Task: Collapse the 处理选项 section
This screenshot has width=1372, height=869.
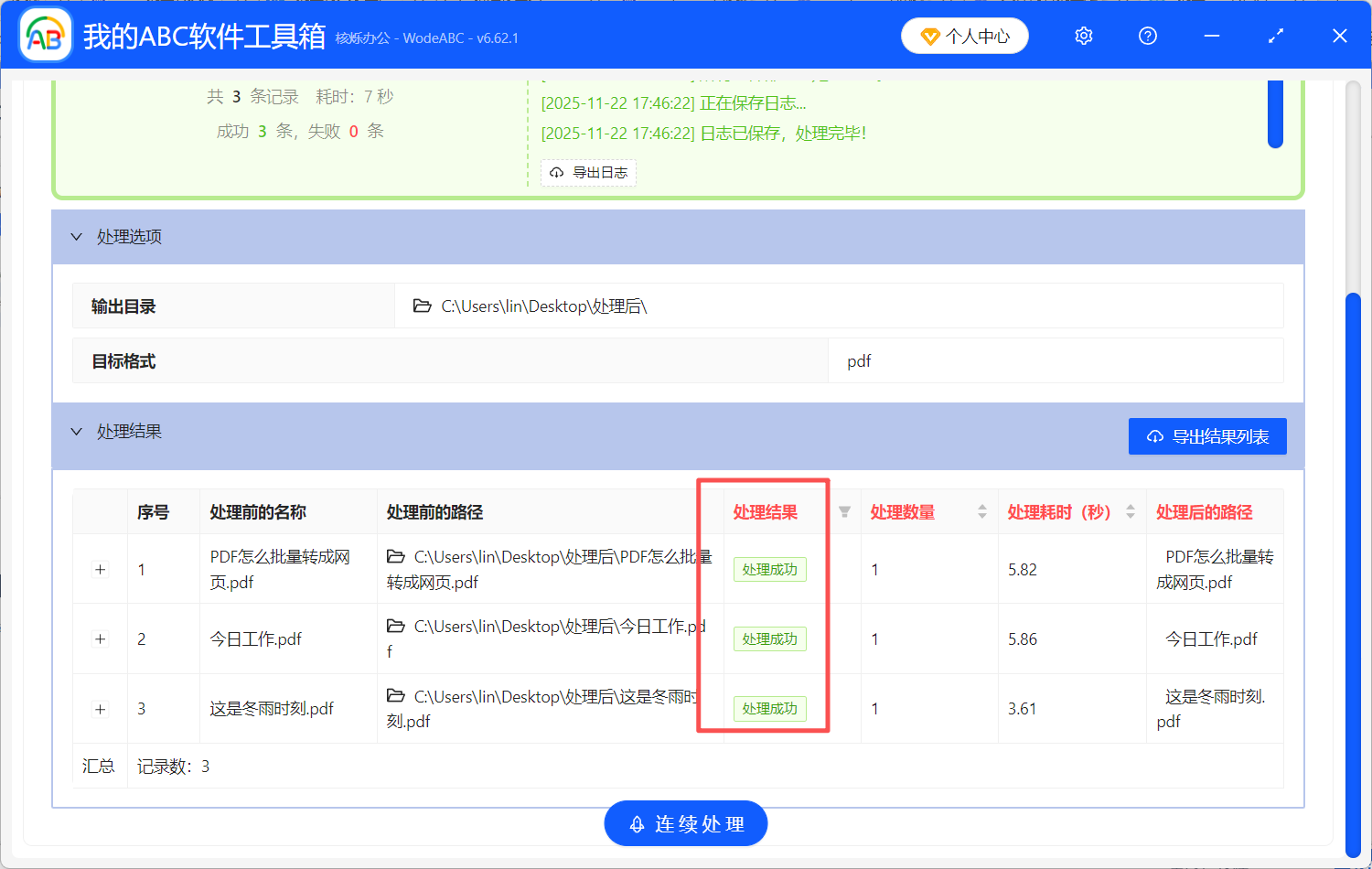Action: [x=77, y=236]
